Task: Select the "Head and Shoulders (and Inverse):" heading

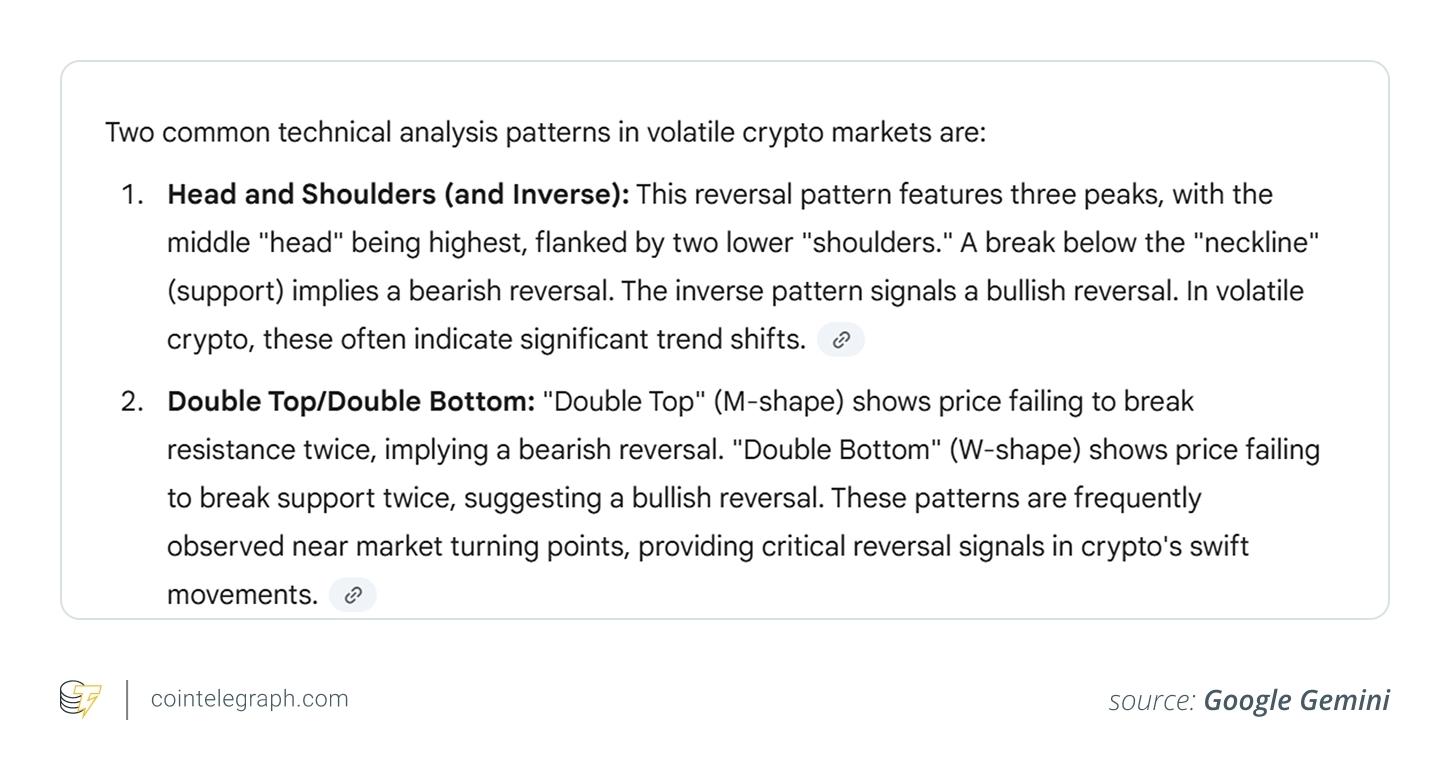Action: 398,194
